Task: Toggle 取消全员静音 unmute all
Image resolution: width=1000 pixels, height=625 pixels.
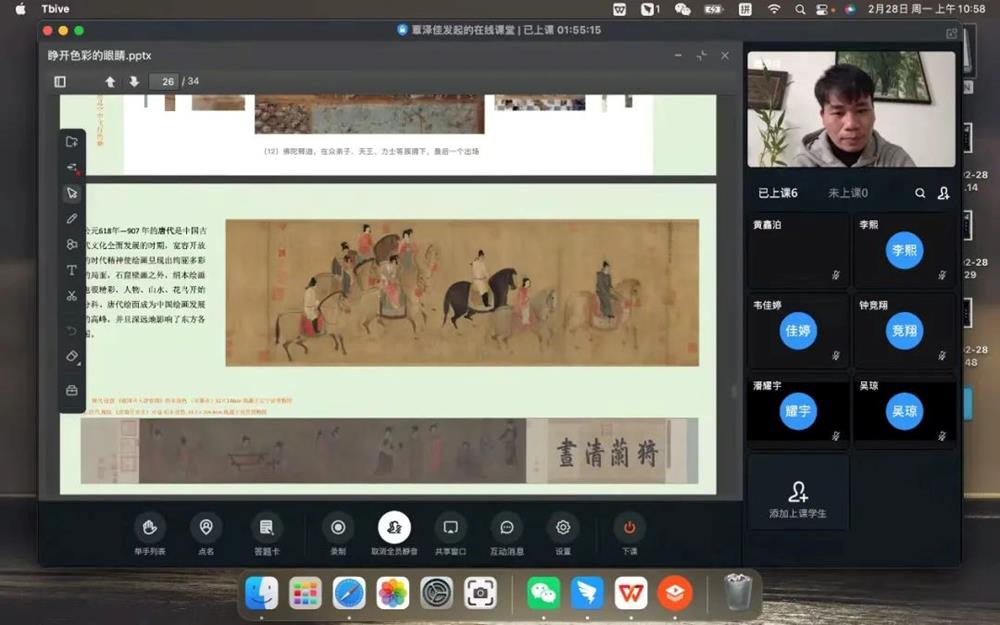Action: 394,534
